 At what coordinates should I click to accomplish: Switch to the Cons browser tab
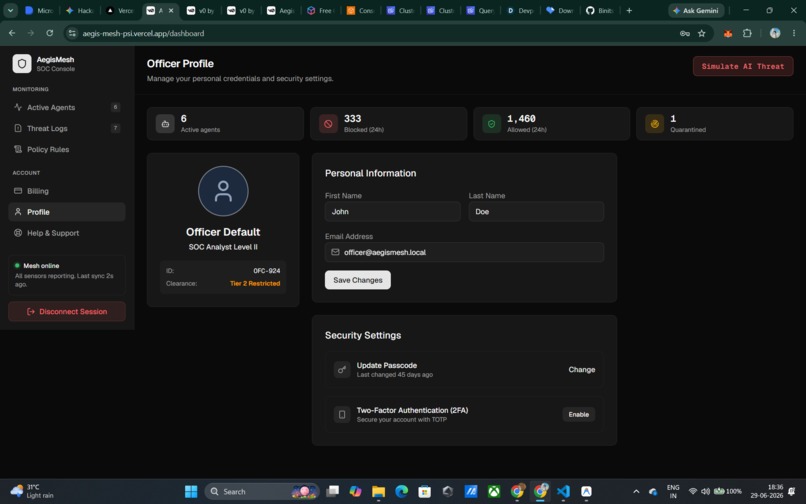pyautogui.click(x=361, y=10)
